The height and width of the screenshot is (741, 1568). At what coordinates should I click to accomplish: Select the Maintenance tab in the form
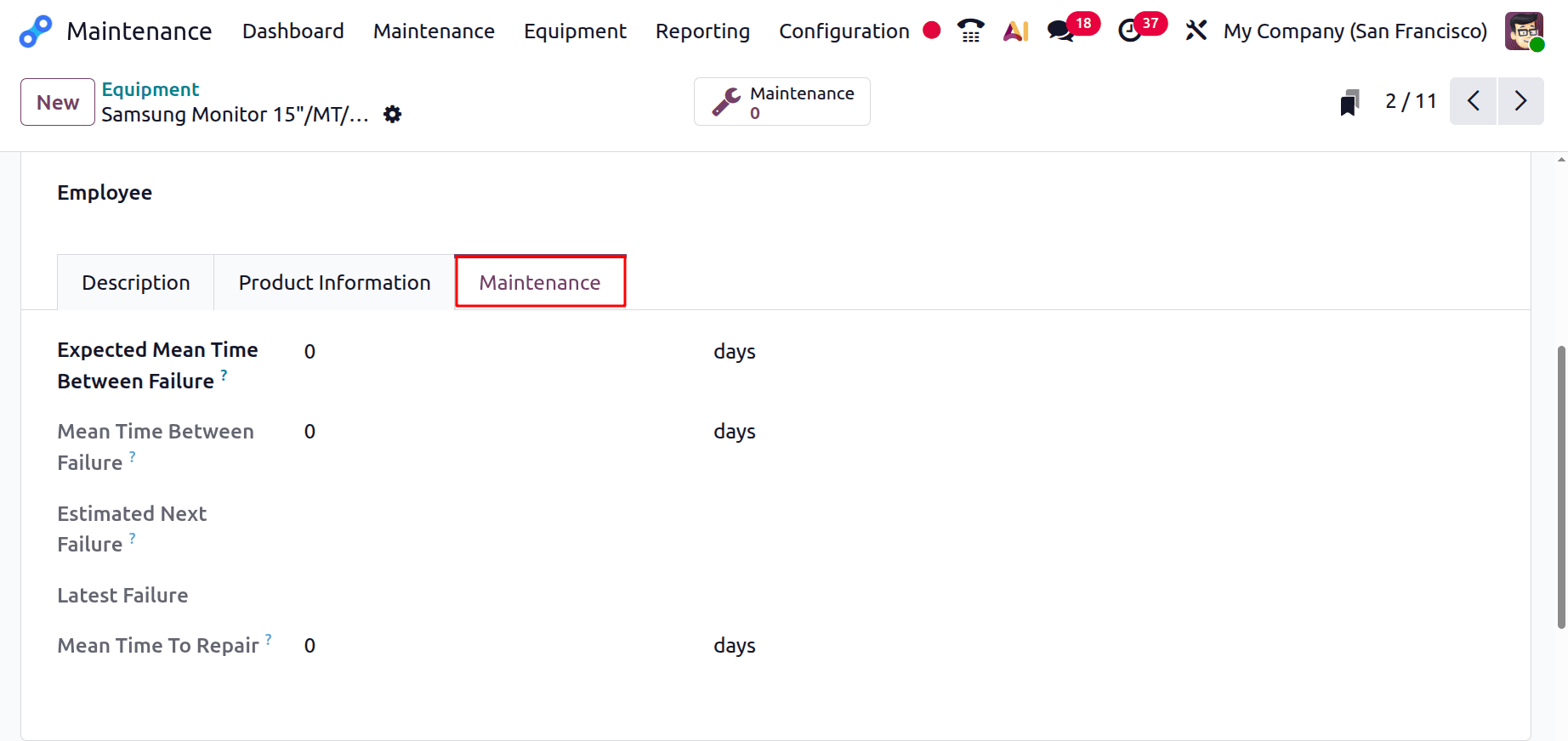click(540, 282)
